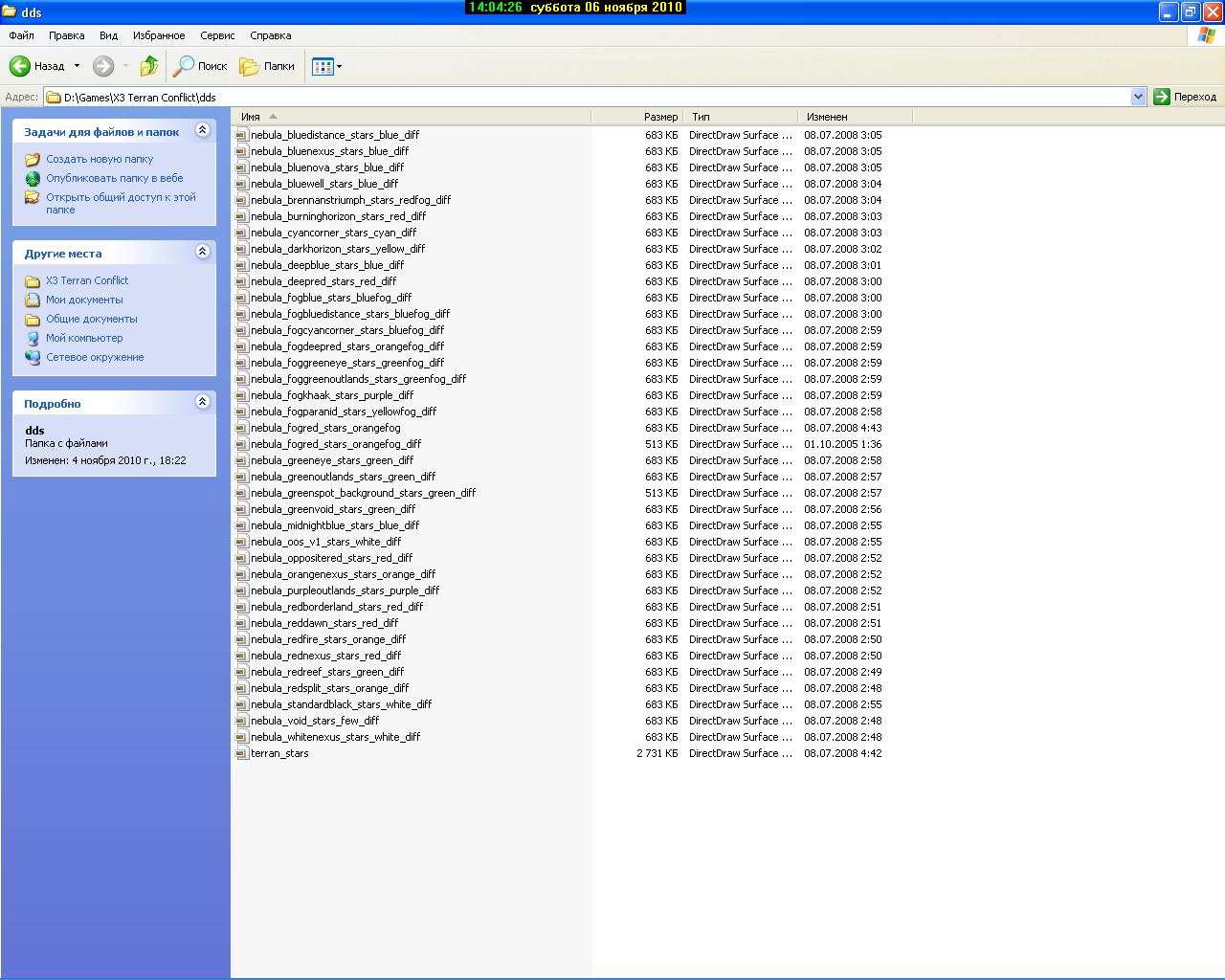Open the address bar dropdown arrow
1225x980 pixels.
click(1138, 97)
